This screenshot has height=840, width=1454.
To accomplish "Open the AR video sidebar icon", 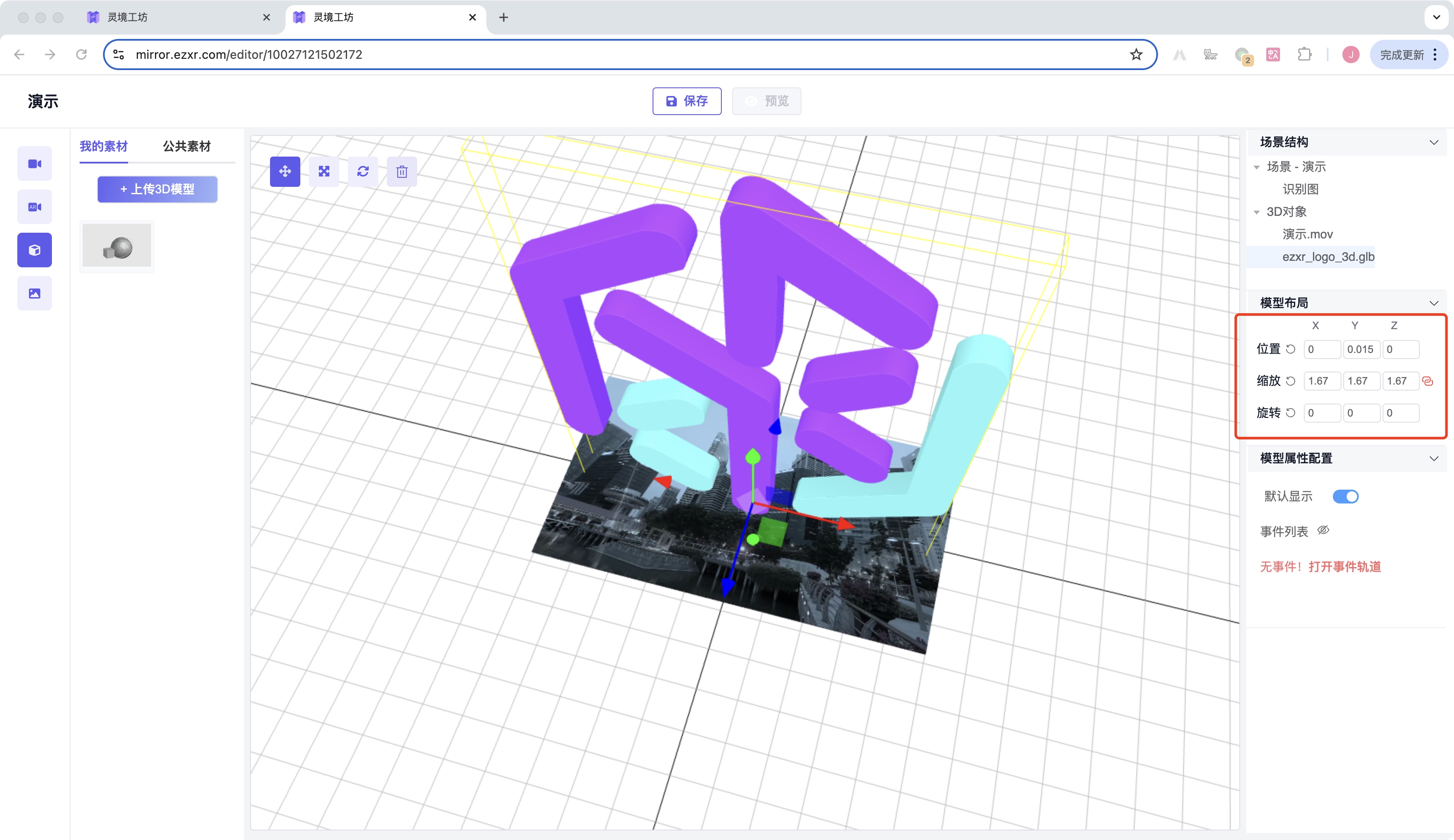I will (35, 207).
